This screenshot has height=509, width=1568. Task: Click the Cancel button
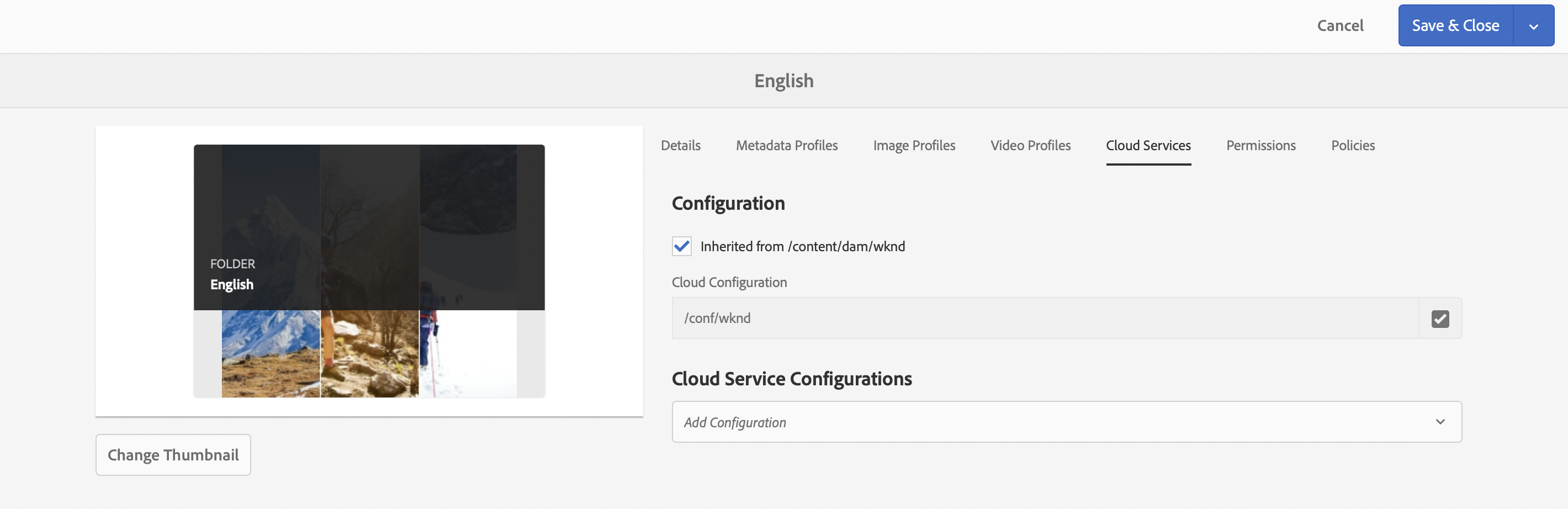[1340, 26]
